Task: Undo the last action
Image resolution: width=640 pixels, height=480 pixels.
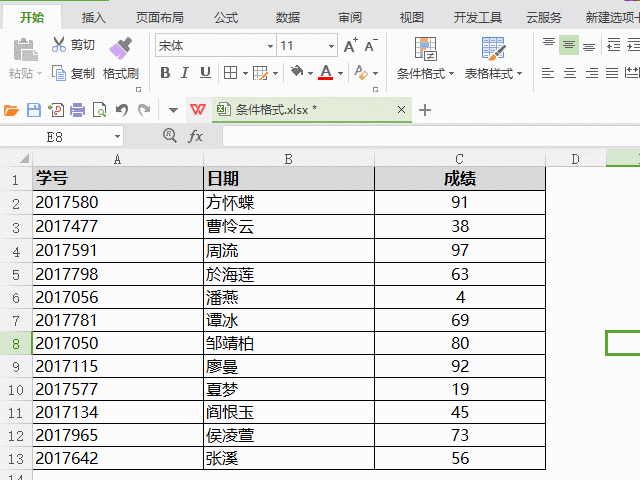Action: (x=122, y=110)
